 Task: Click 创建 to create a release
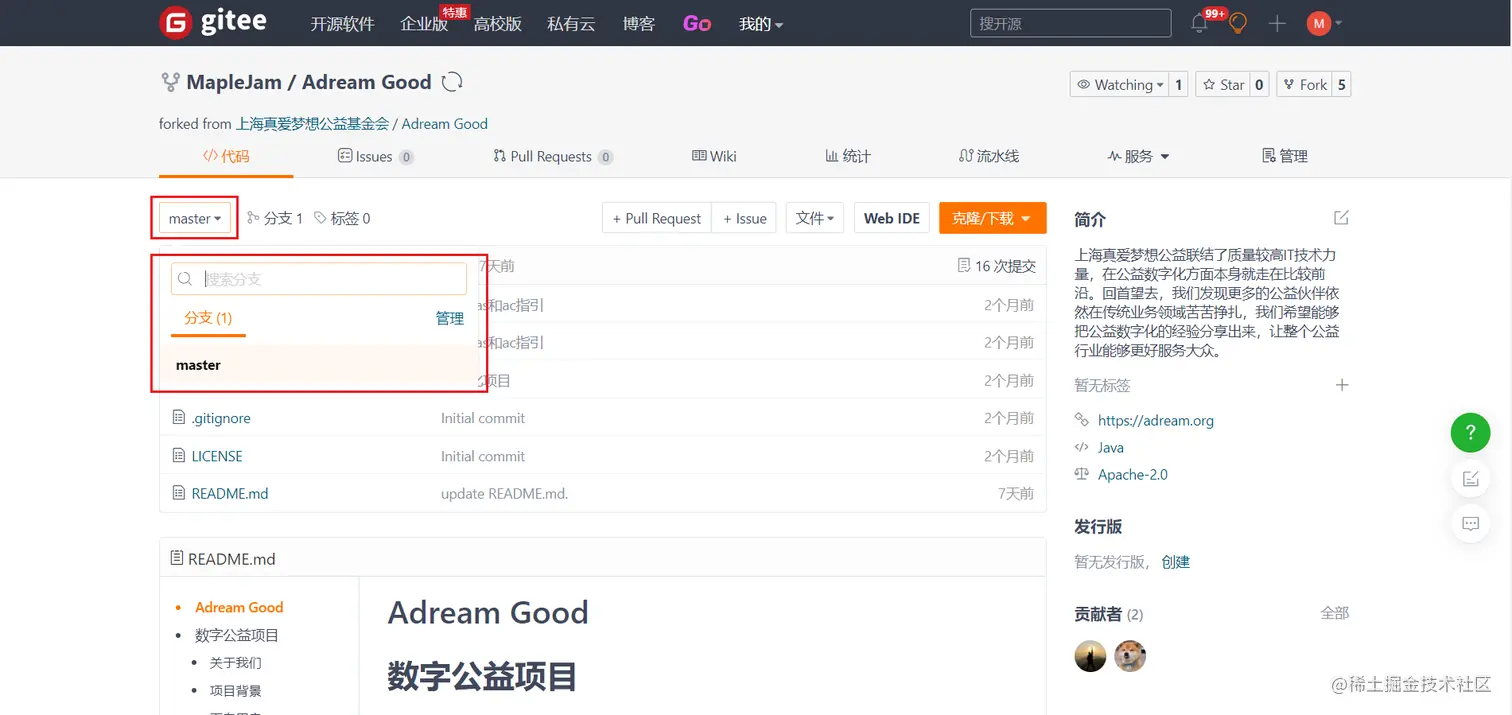pos(1176,562)
